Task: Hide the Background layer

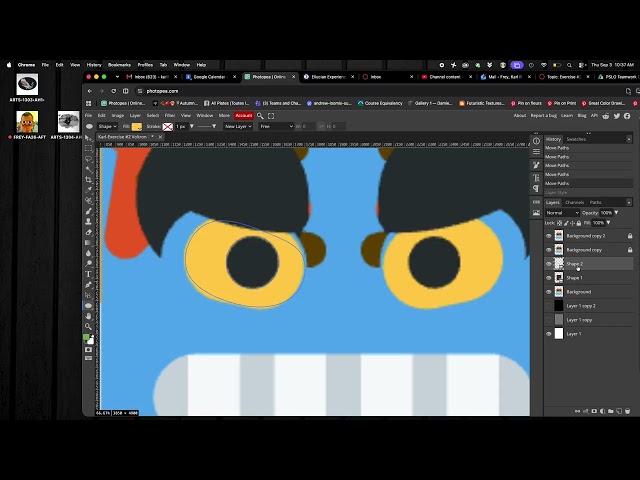Action: click(549, 292)
